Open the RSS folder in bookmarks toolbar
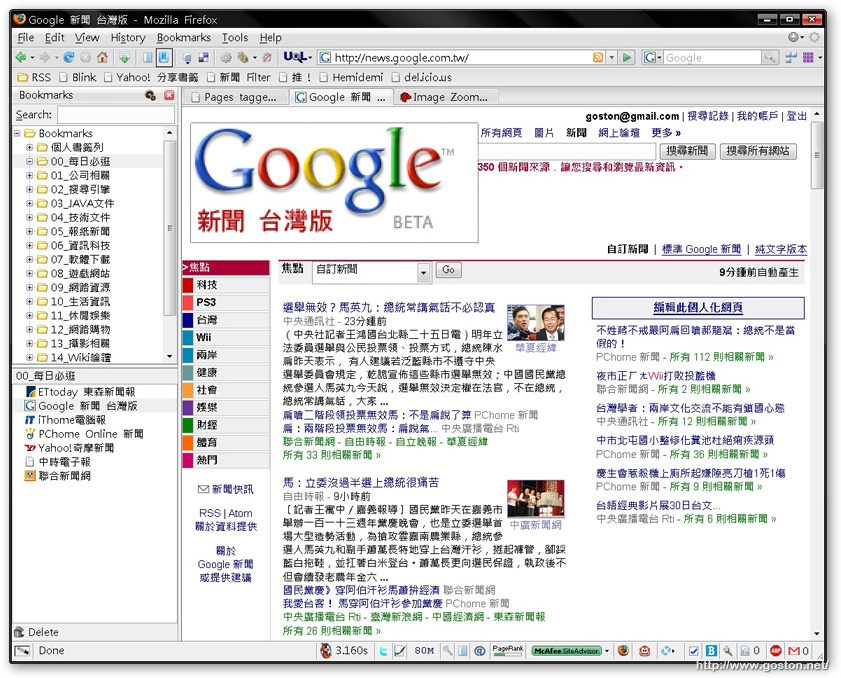The width and height of the screenshot is (841, 678). pos(34,77)
